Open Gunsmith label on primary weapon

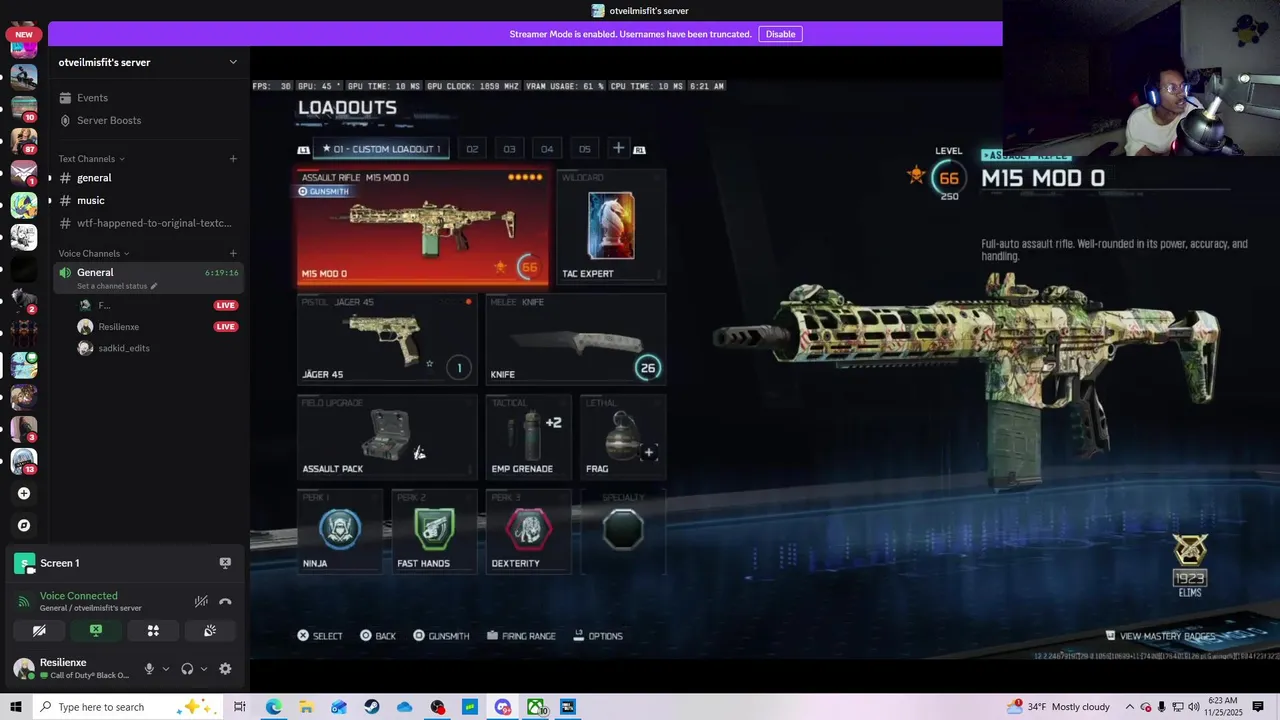[324, 191]
